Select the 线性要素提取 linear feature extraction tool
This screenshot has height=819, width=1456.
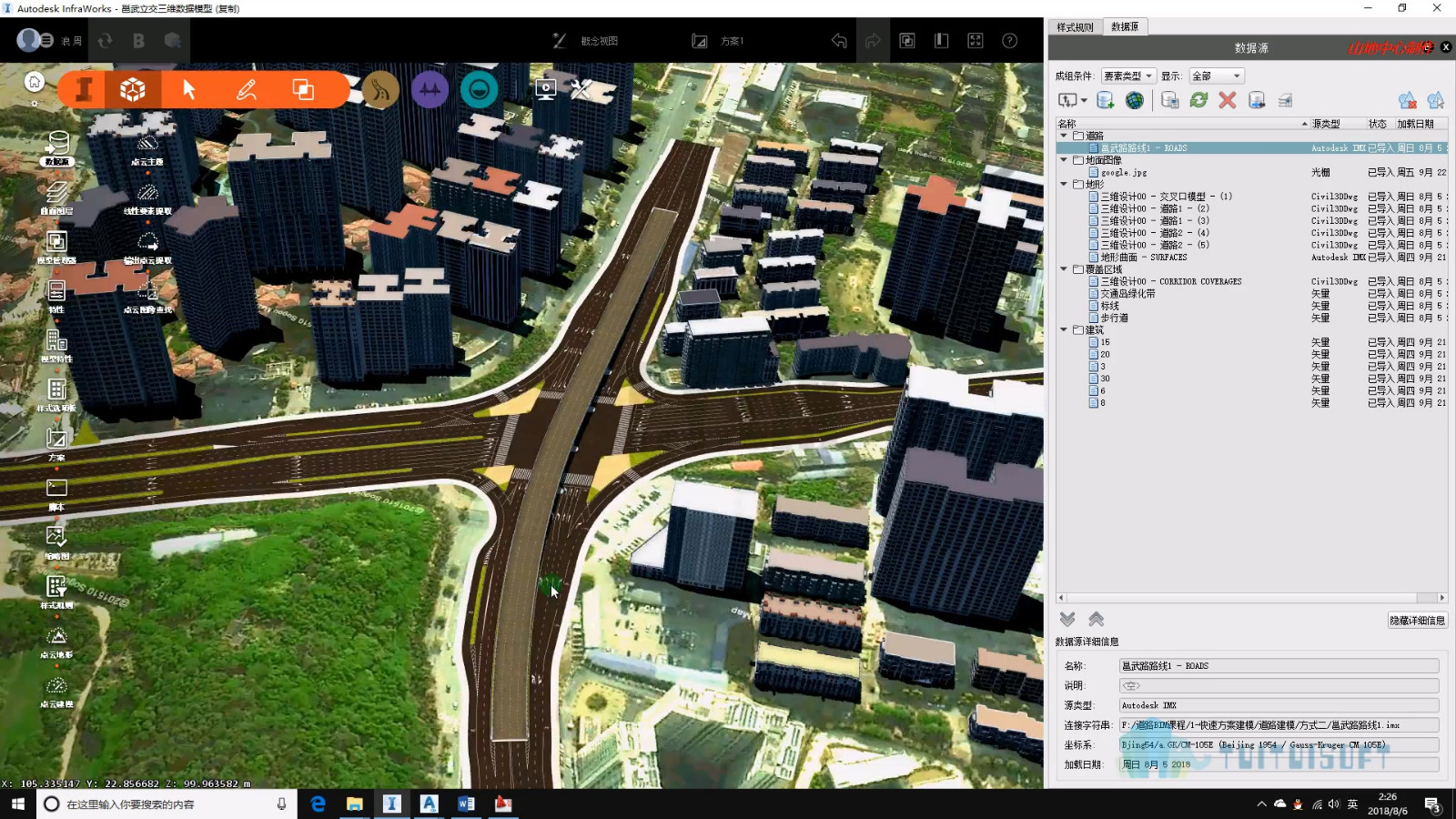147,197
